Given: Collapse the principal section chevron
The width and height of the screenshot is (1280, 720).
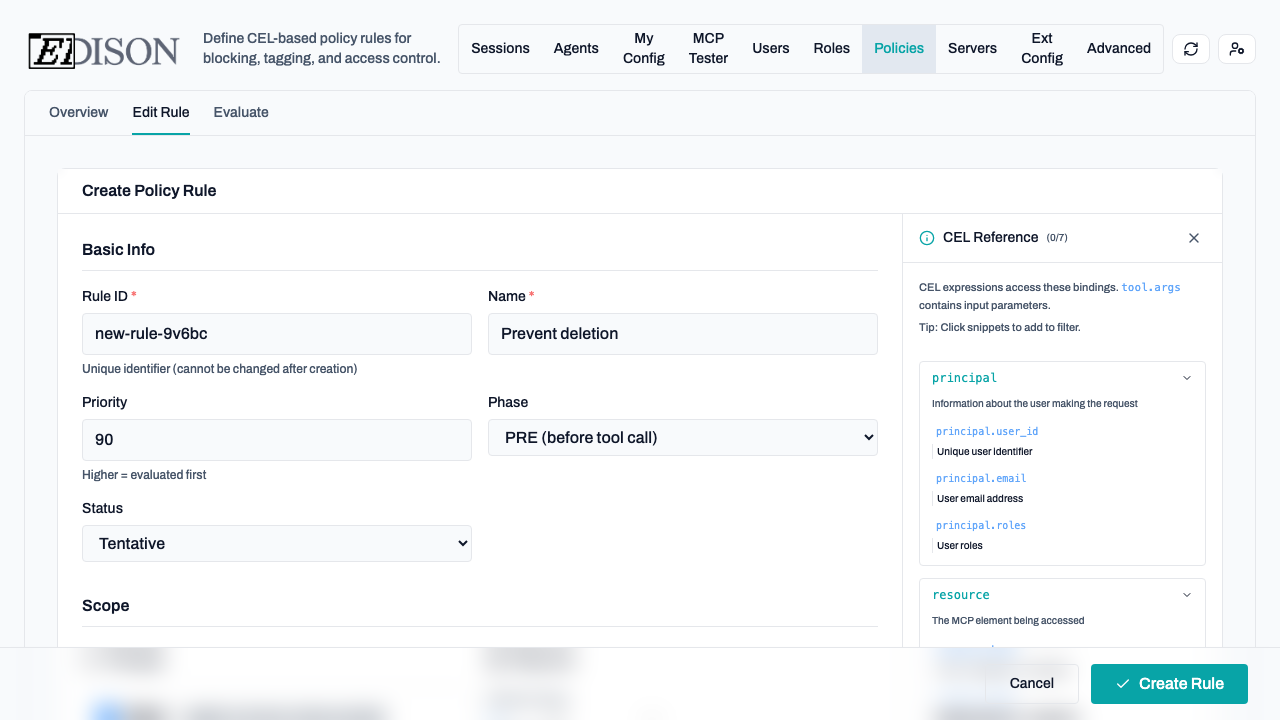Looking at the screenshot, I should click(1186, 378).
